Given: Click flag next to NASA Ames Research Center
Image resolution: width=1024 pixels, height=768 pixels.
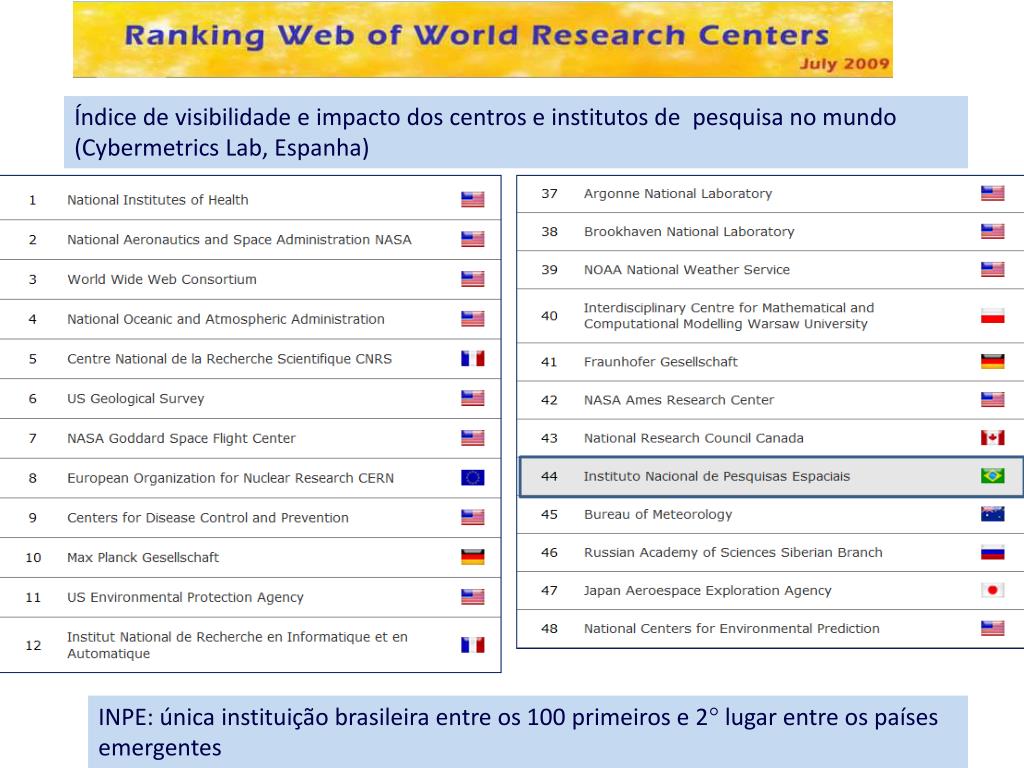Looking at the screenshot, I should pos(992,399).
